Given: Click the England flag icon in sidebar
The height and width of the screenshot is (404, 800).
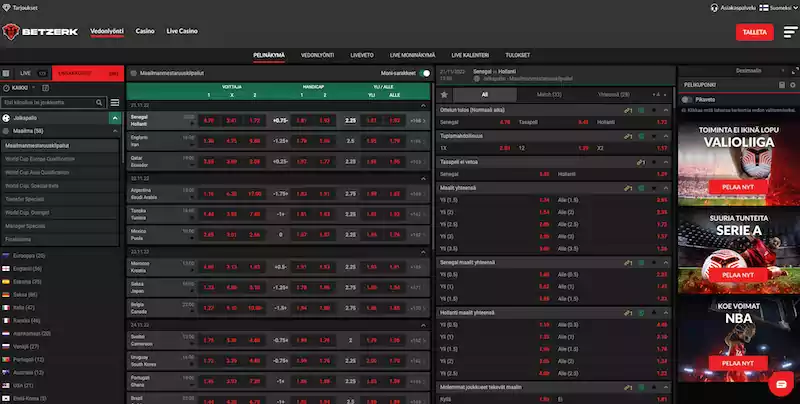Looking at the screenshot, I should tap(6, 269).
